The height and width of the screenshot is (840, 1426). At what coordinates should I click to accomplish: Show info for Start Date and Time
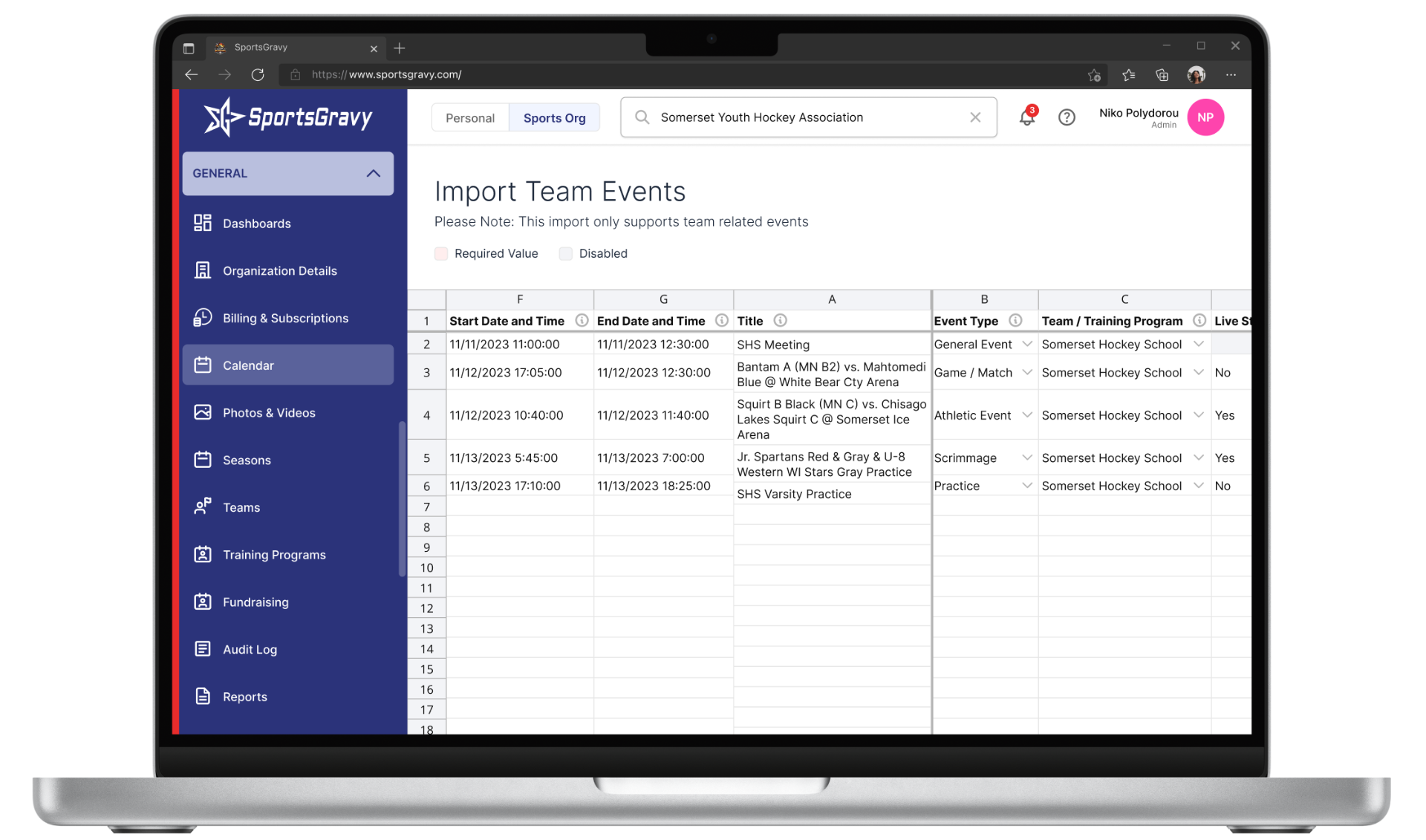click(x=582, y=320)
